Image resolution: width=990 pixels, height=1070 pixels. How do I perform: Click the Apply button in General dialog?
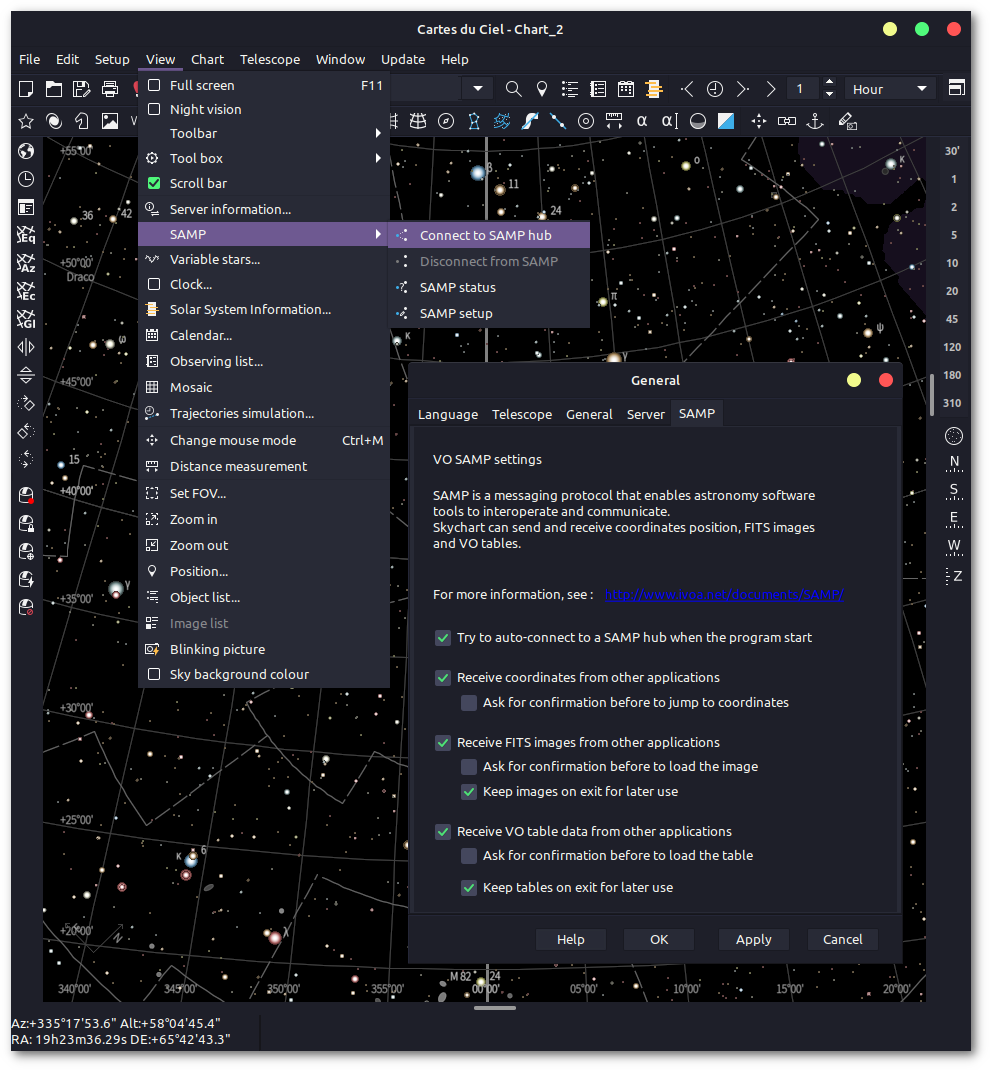tap(753, 940)
